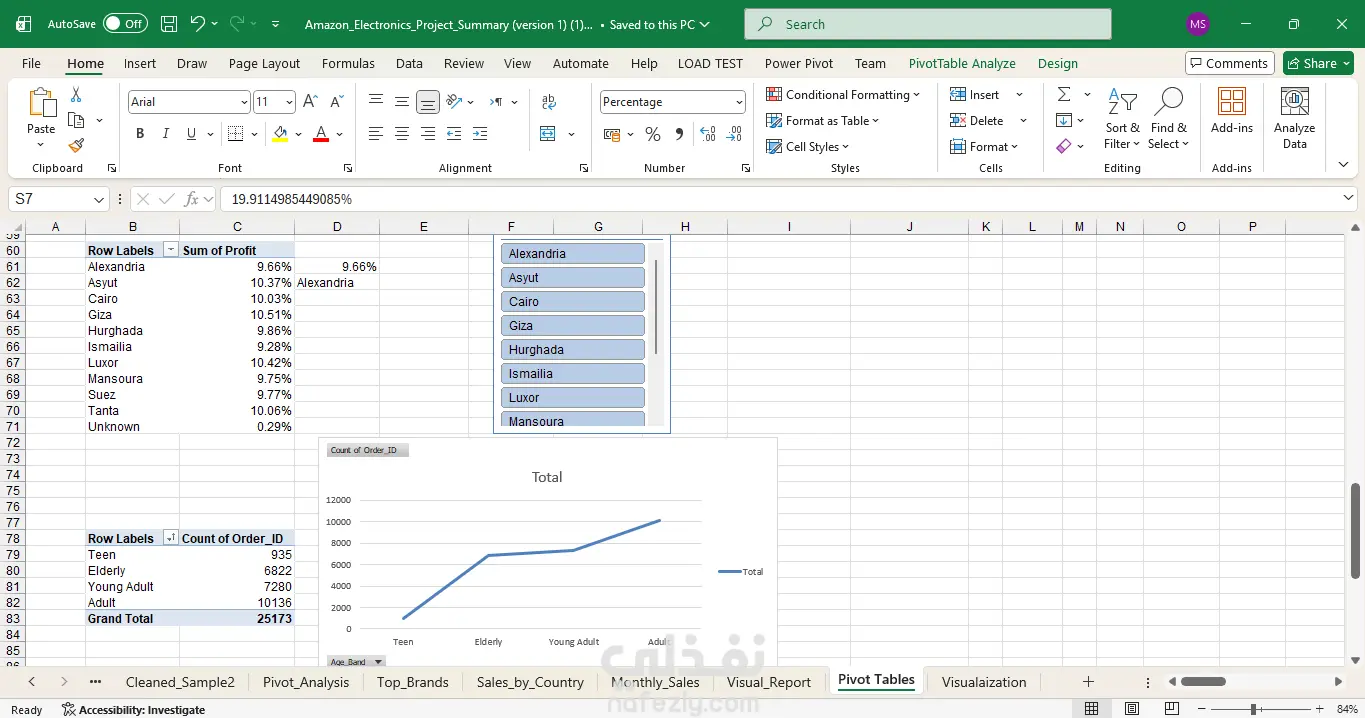The image size is (1365, 718).
Task: Click the Undo arrow icon
Action: (x=197, y=24)
